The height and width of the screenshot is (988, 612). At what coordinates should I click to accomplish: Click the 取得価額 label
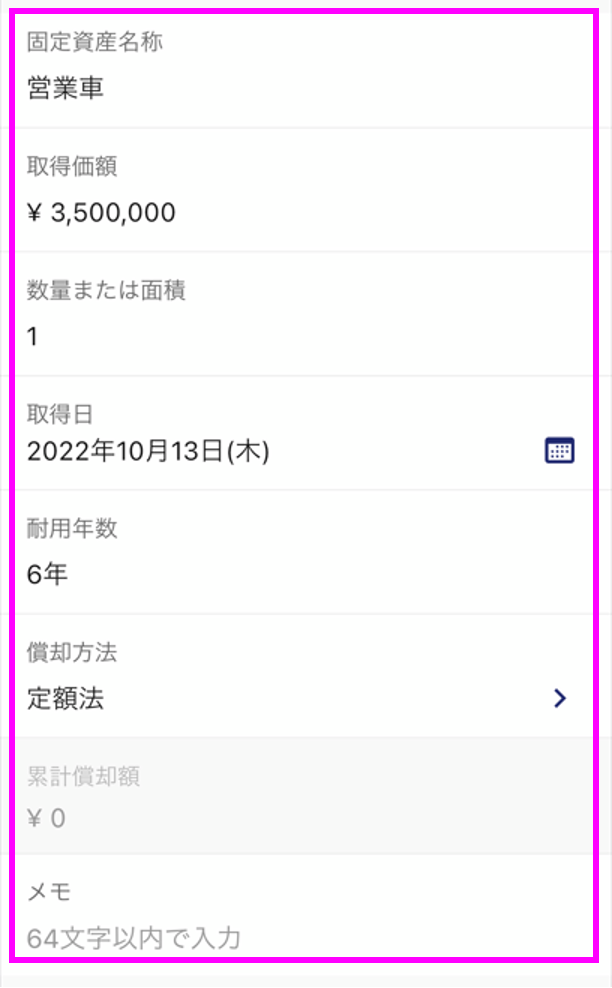pos(72,166)
